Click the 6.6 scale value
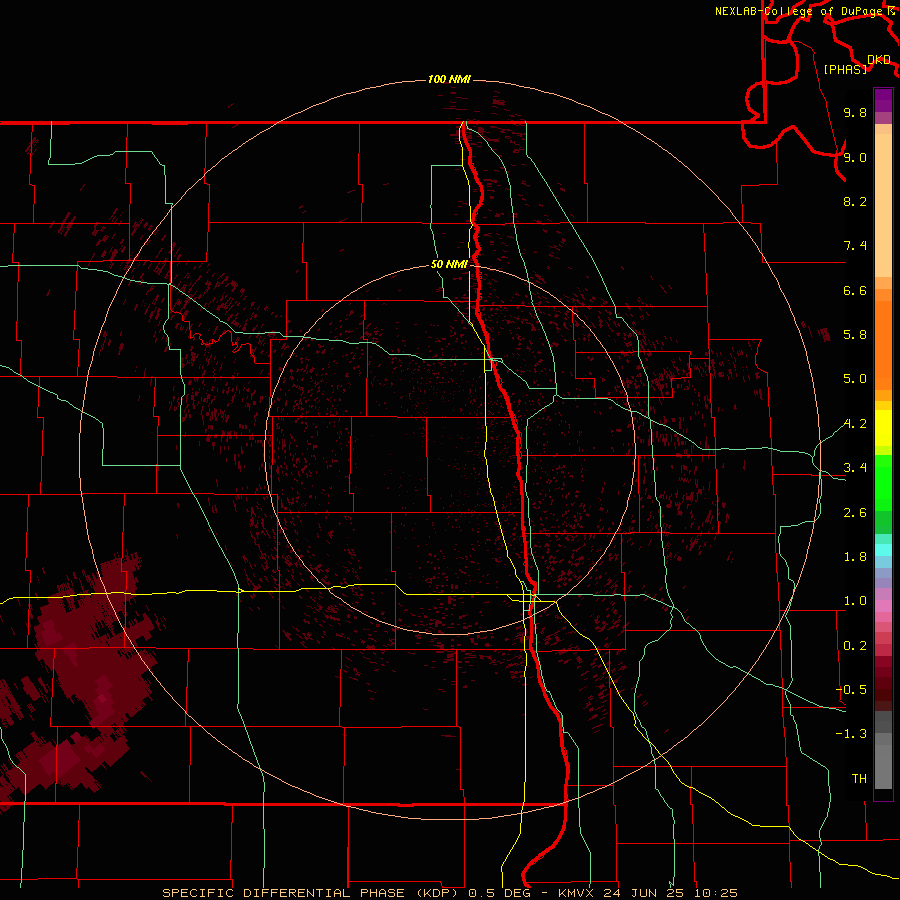The height and width of the screenshot is (900, 900). tap(855, 290)
